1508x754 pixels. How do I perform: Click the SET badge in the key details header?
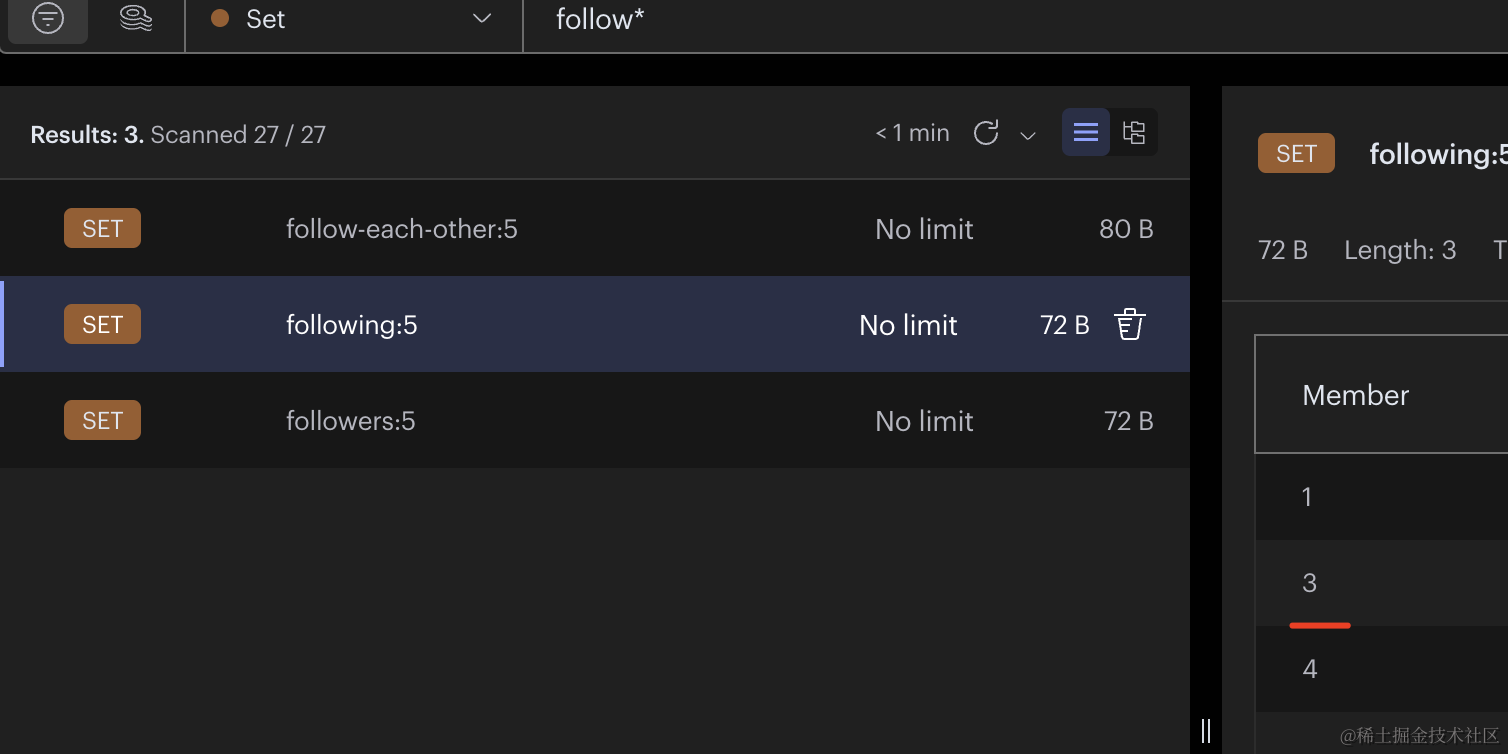pos(1296,153)
